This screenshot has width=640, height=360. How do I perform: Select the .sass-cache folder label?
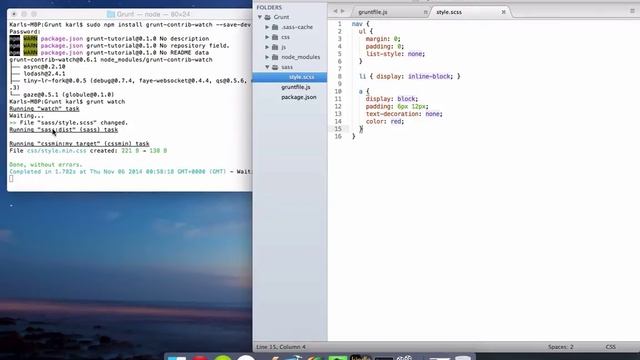tap(297, 27)
